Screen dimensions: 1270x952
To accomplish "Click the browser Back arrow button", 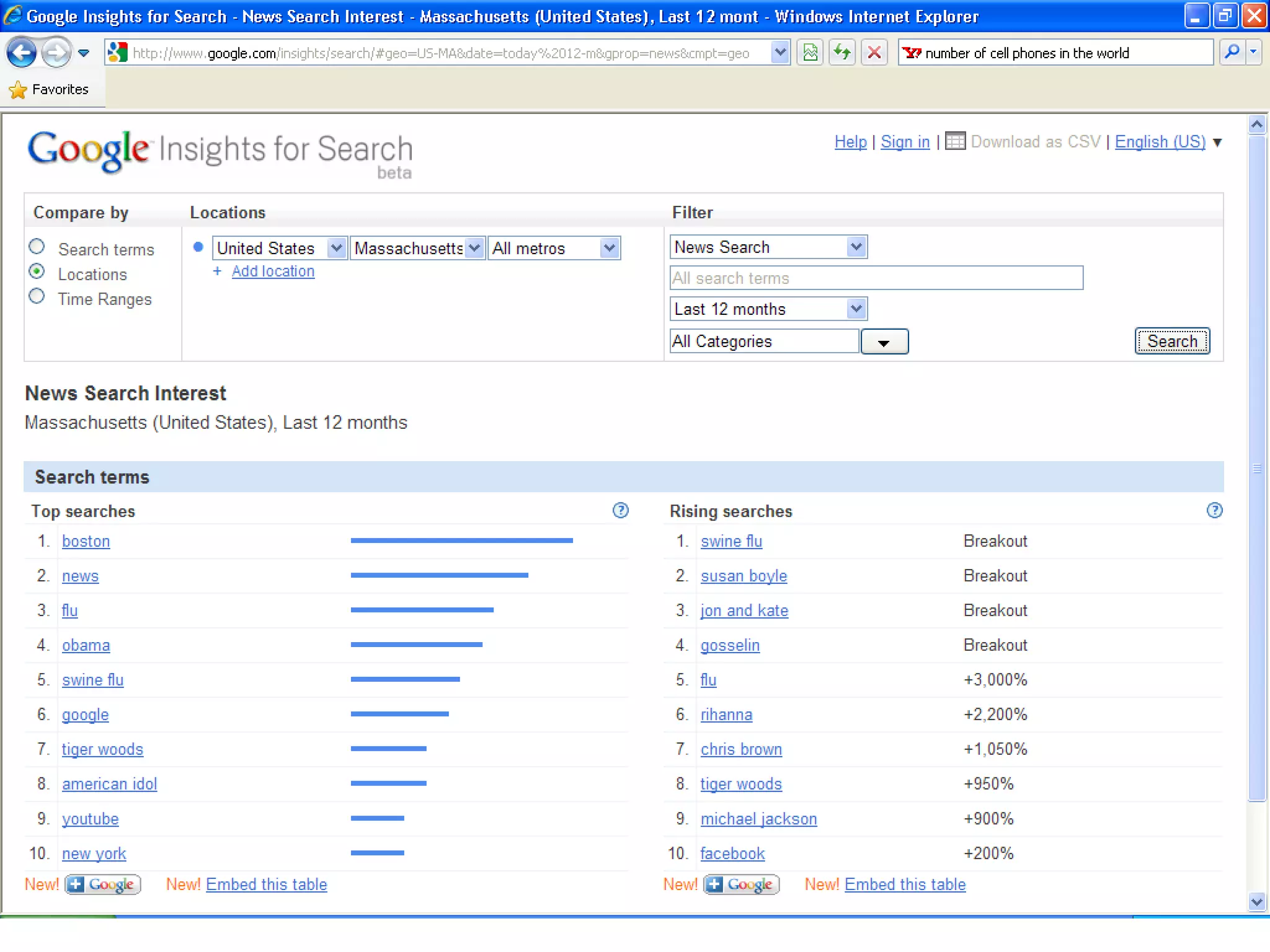I will (x=22, y=53).
